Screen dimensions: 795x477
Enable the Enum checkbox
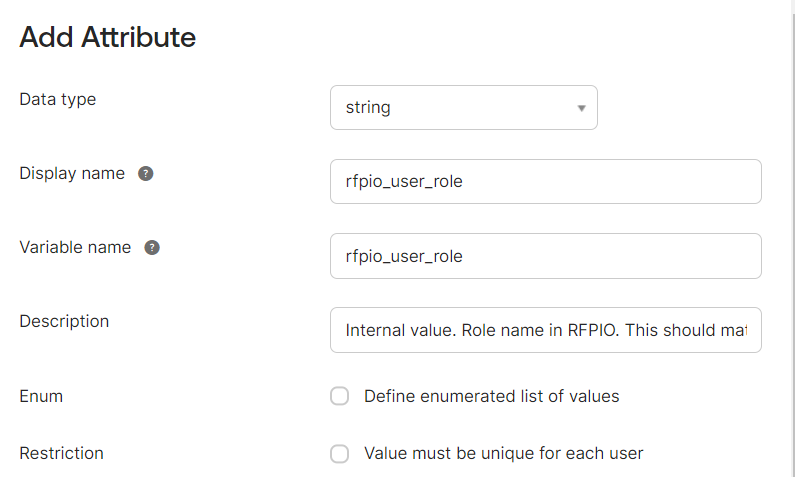(340, 396)
